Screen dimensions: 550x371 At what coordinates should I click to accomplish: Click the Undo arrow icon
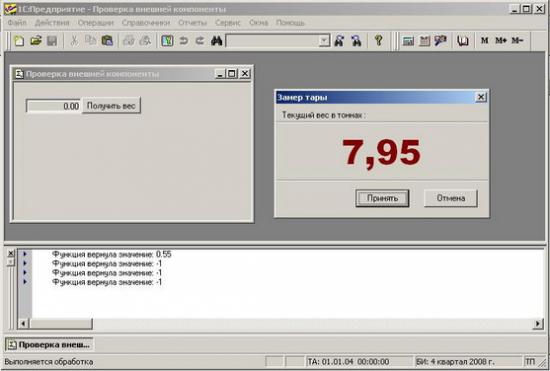click(183, 41)
